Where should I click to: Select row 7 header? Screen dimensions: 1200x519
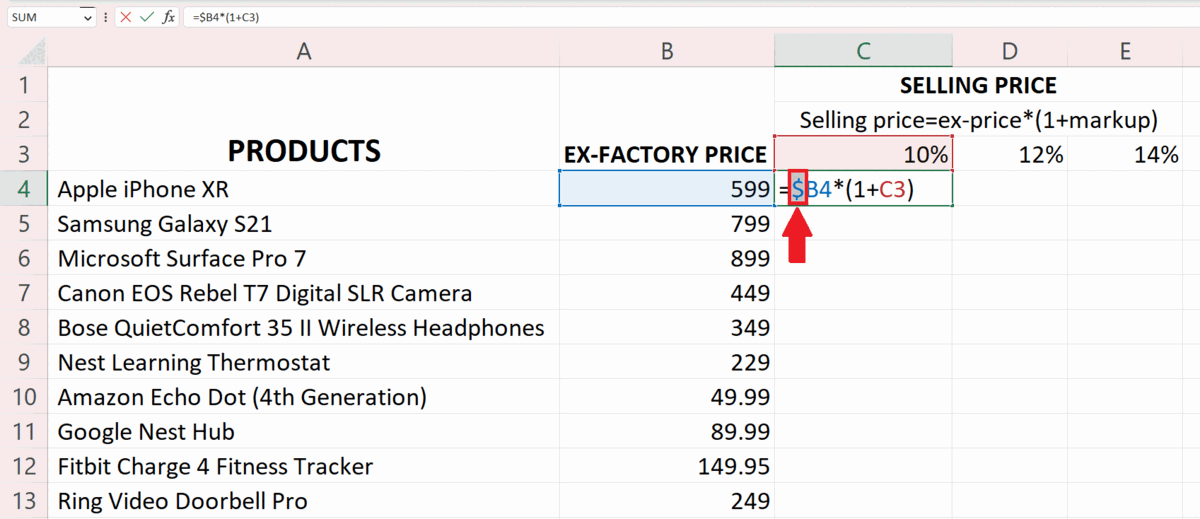[24, 292]
